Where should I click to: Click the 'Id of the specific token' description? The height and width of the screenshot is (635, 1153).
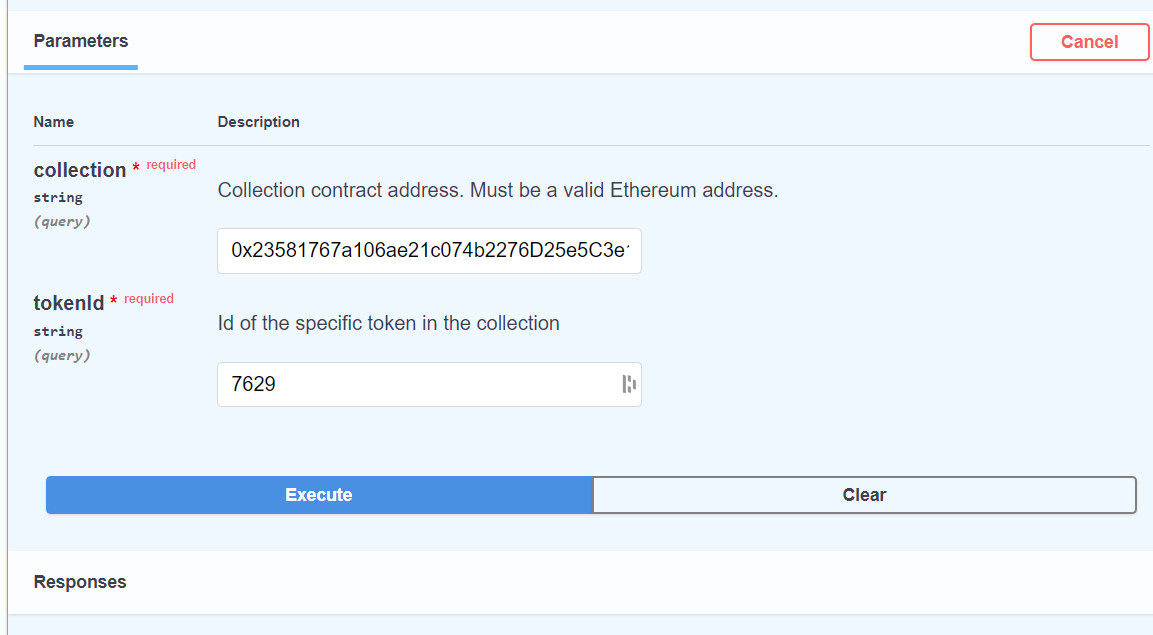[388, 323]
